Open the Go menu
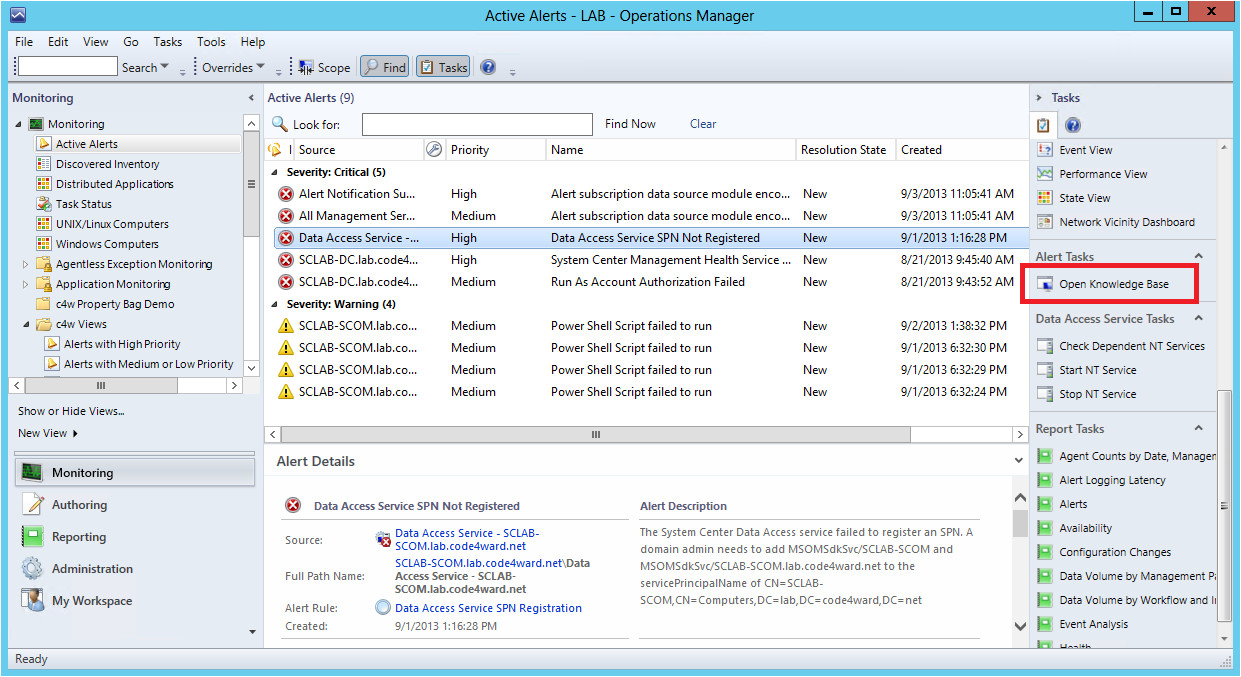The image size is (1241, 677). [131, 42]
